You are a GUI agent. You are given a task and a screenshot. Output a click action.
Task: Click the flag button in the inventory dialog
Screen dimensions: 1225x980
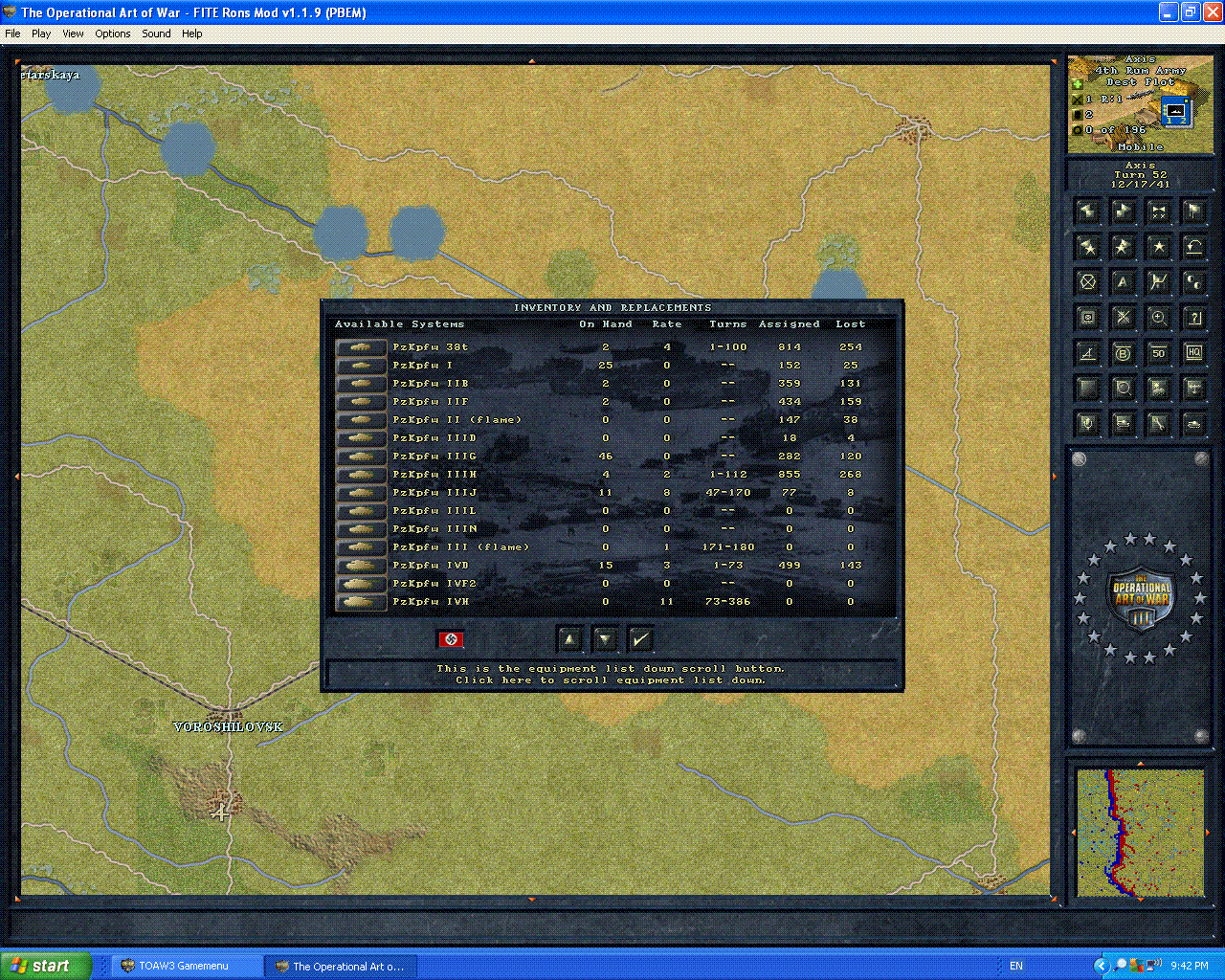451,639
